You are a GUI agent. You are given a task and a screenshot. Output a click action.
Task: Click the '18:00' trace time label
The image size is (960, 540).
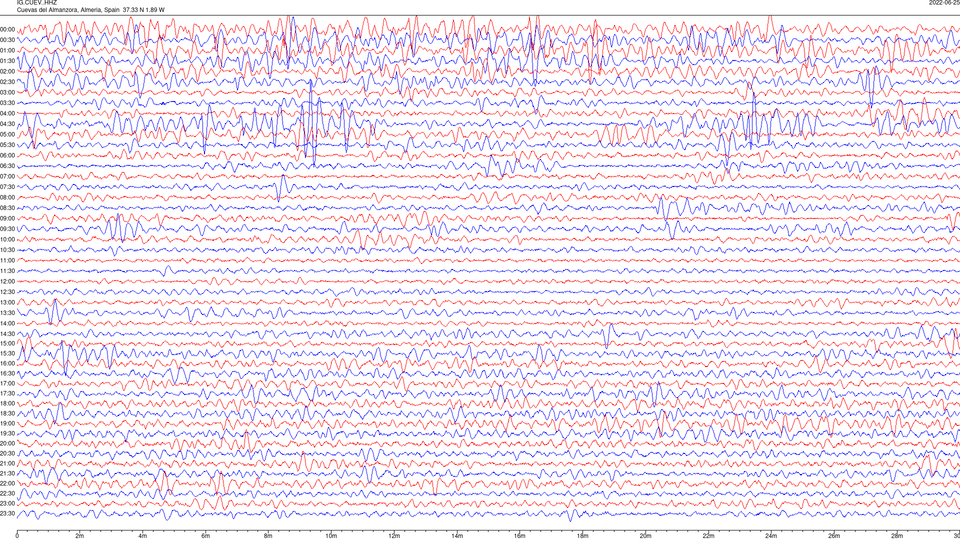[7, 403]
